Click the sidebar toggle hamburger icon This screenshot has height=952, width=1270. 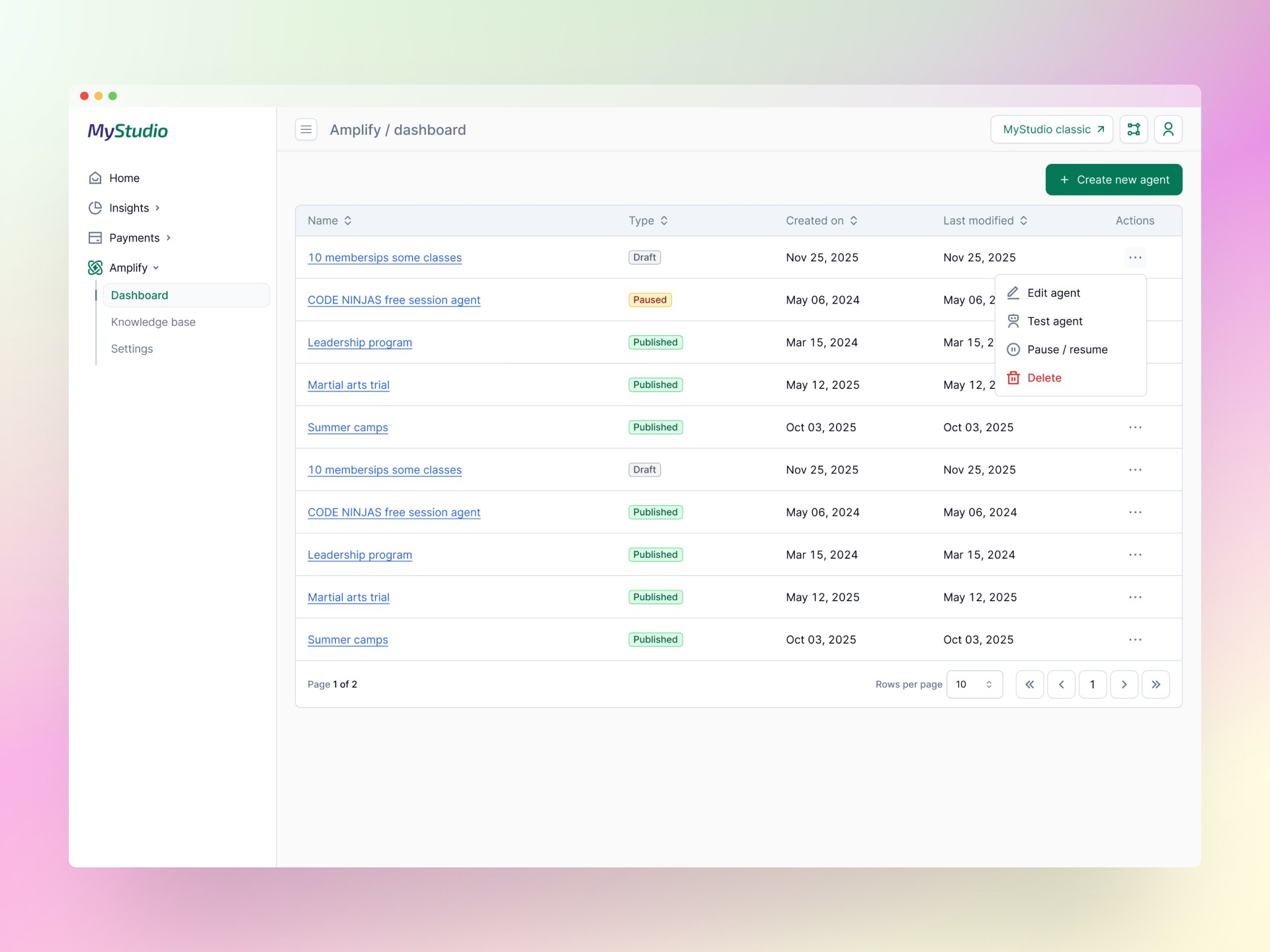point(306,130)
